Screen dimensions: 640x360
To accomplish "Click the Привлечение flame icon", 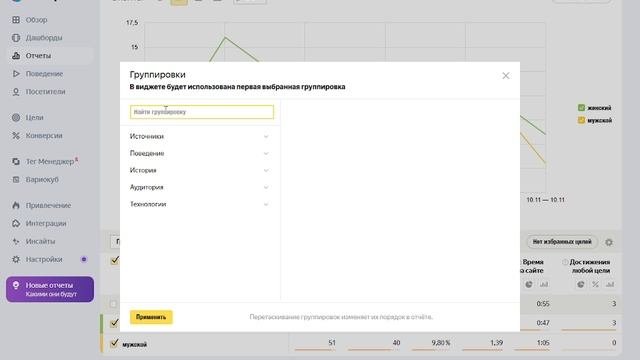I will (16, 205).
